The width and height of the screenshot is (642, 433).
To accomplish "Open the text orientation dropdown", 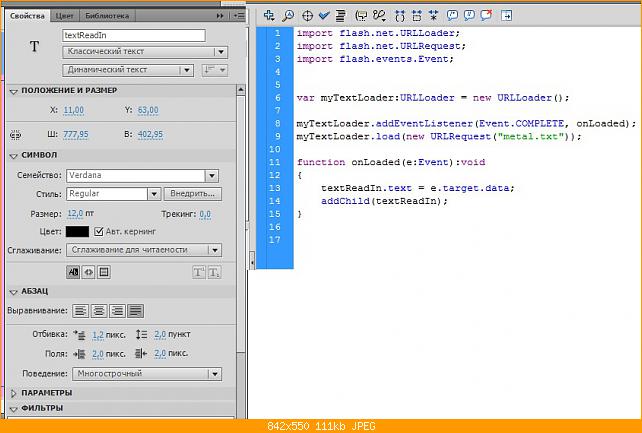I will click(215, 70).
